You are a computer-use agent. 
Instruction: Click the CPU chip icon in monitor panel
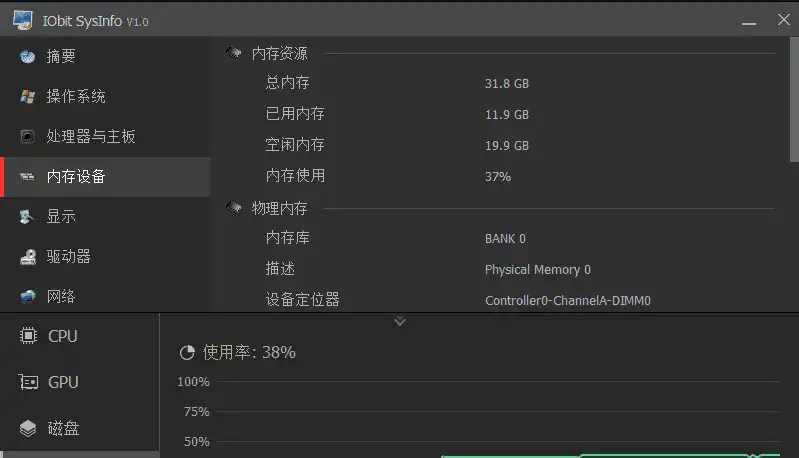[29, 336]
